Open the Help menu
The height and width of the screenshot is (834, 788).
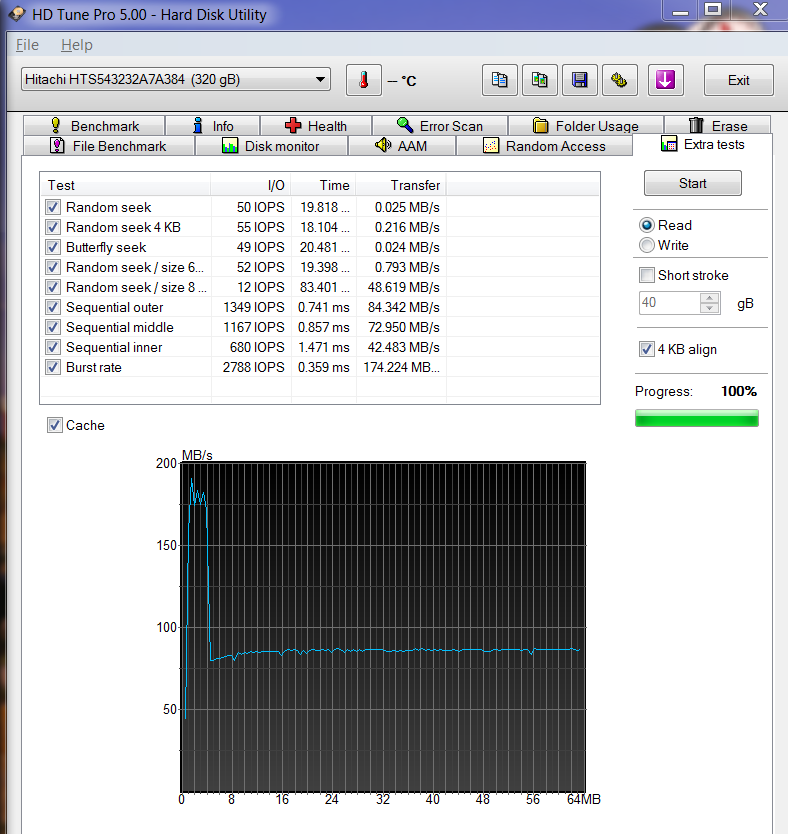click(77, 45)
